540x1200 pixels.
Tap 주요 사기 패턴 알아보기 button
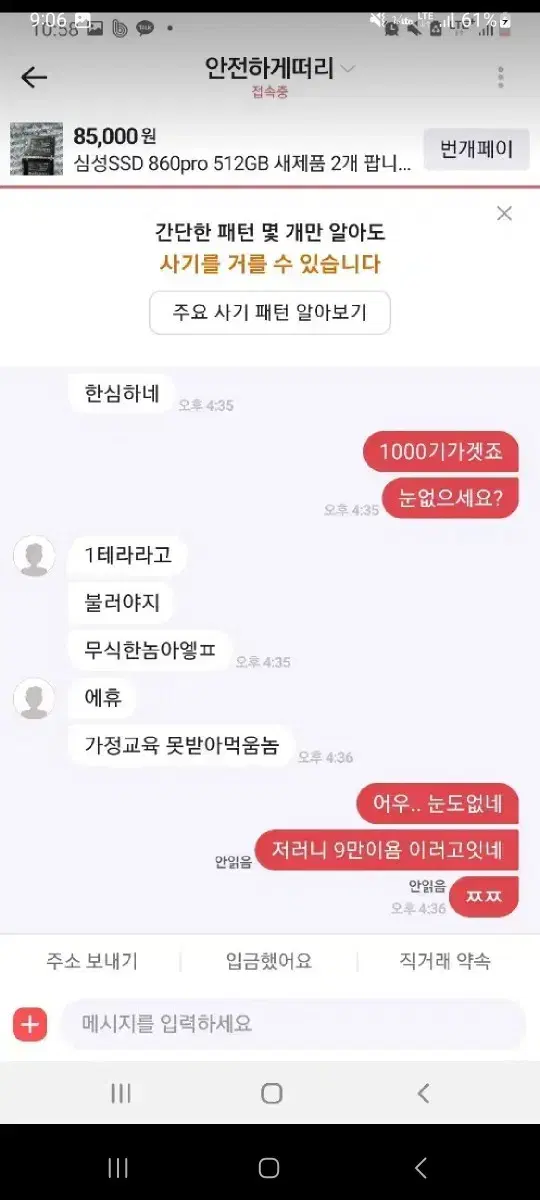tap(270, 312)
